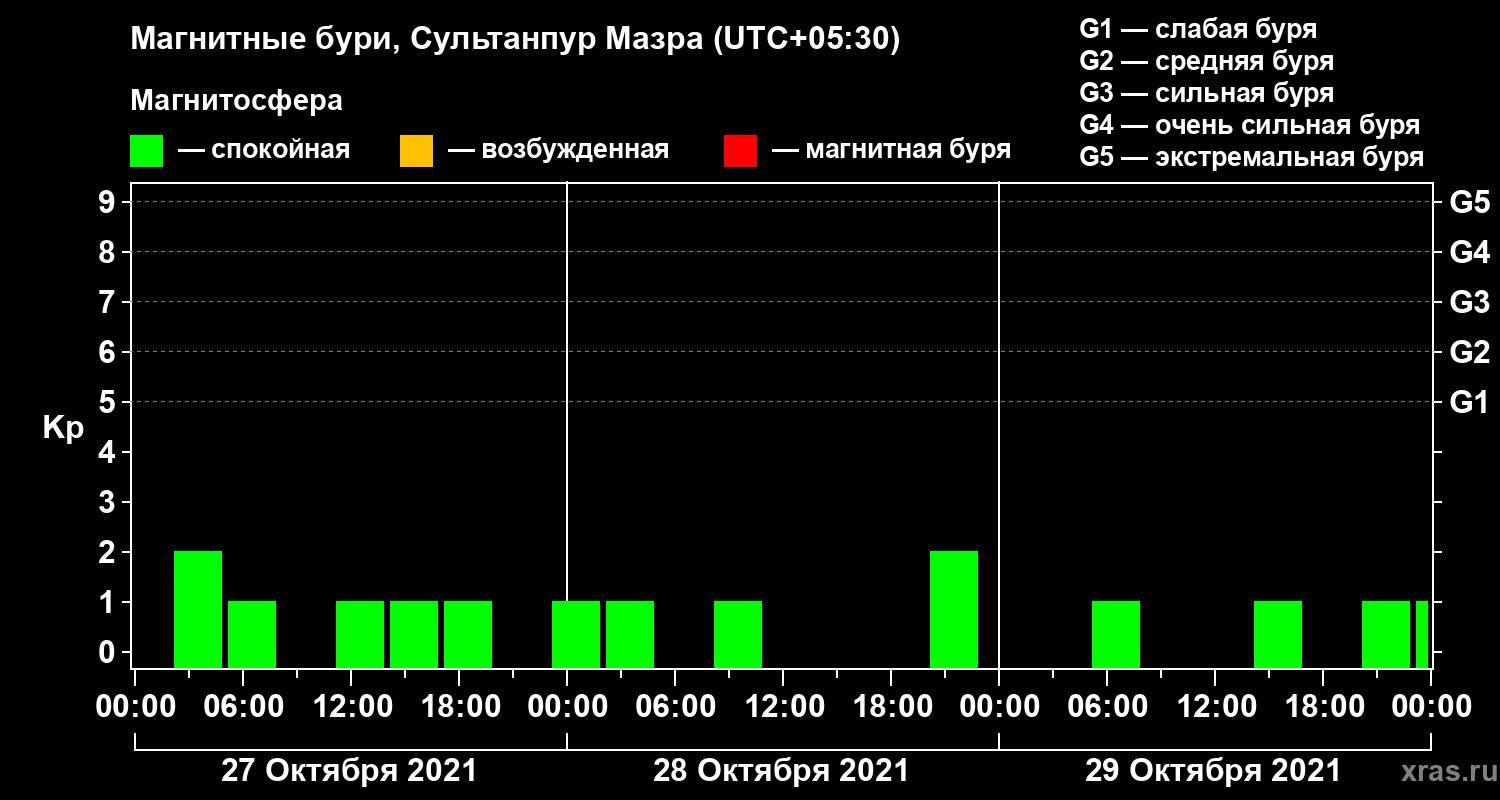The width and height of the screenshot is (1500, 800).
Task: Click the orange 'возбужденная' legend swatch
Action: 416,151
